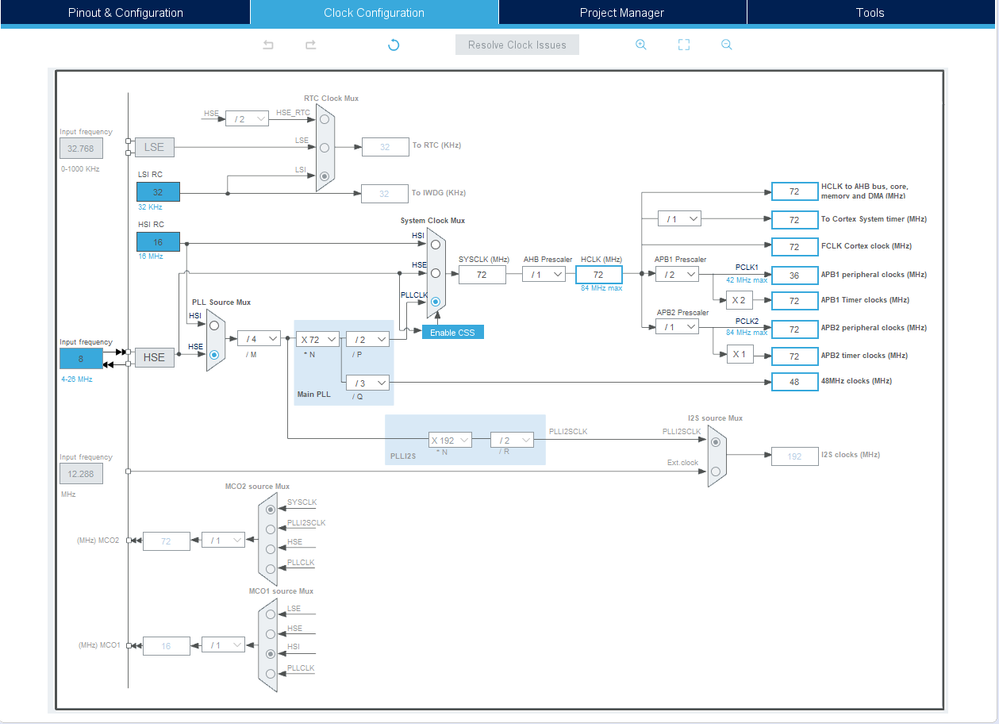The height and width of the screenshot is (724, 999).
Task: Open the PLL /M divider dropdown
Action: point(259,339)
